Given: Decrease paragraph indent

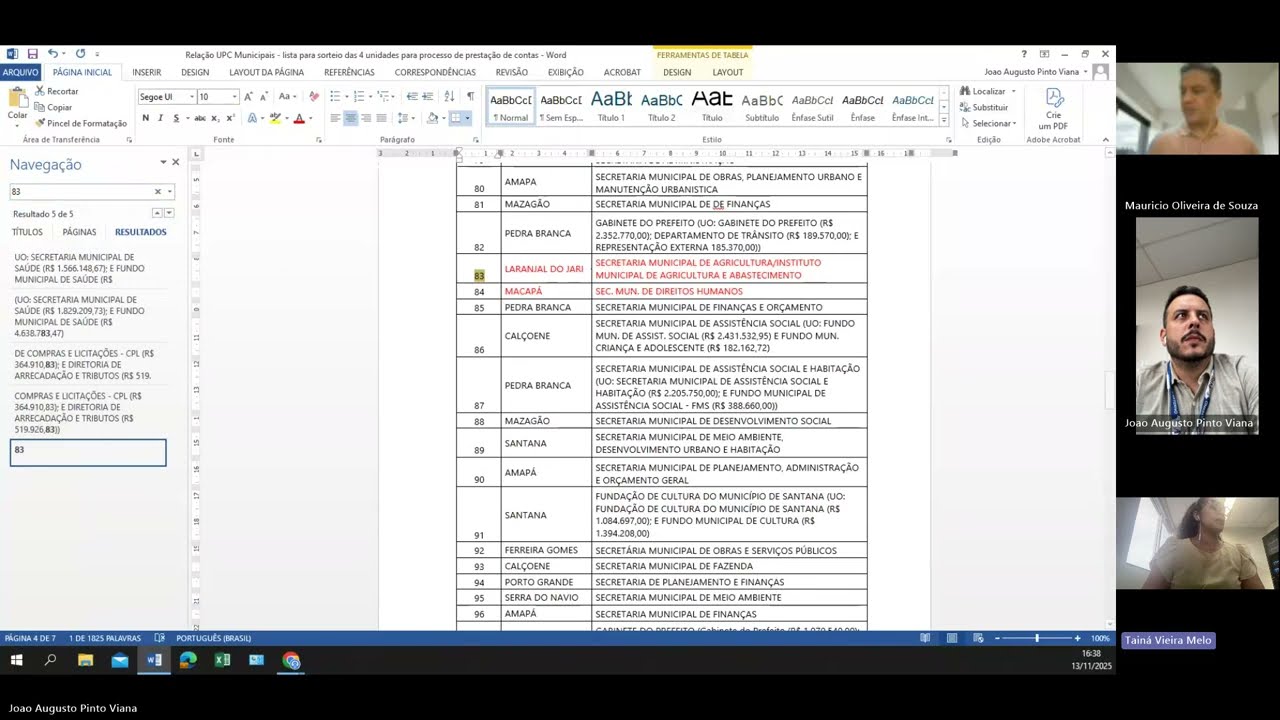Looking at the screenshot, I should pos(412,97).
